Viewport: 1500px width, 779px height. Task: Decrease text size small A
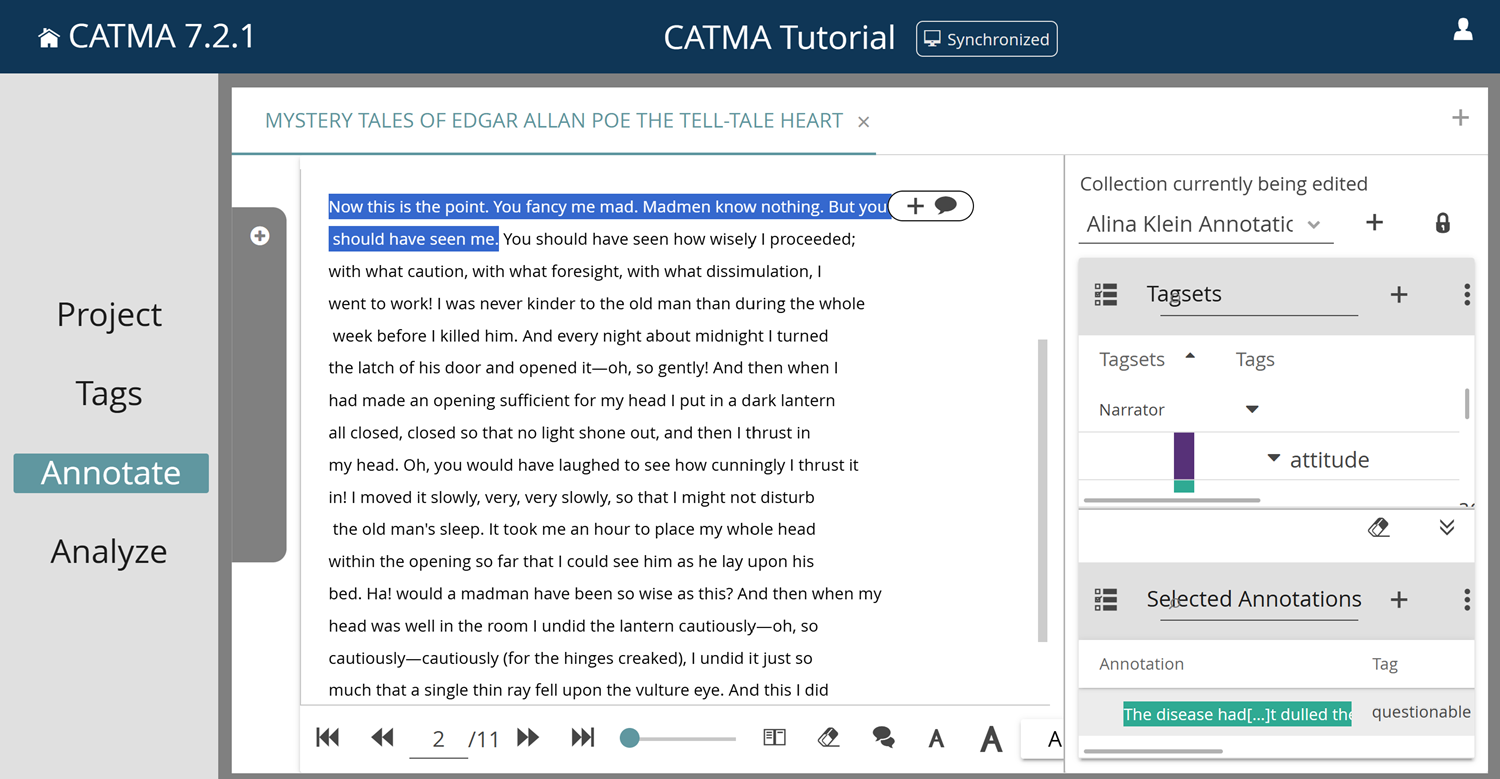[936, 739]
